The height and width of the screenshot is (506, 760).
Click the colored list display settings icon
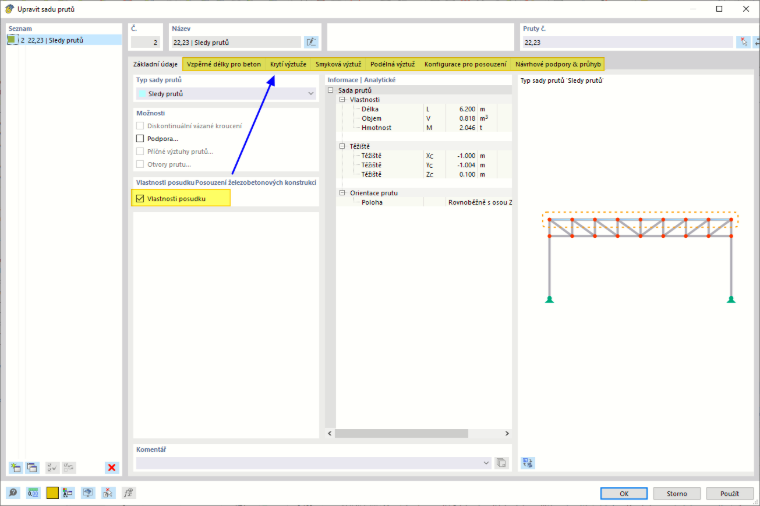(x=68, y=493)
